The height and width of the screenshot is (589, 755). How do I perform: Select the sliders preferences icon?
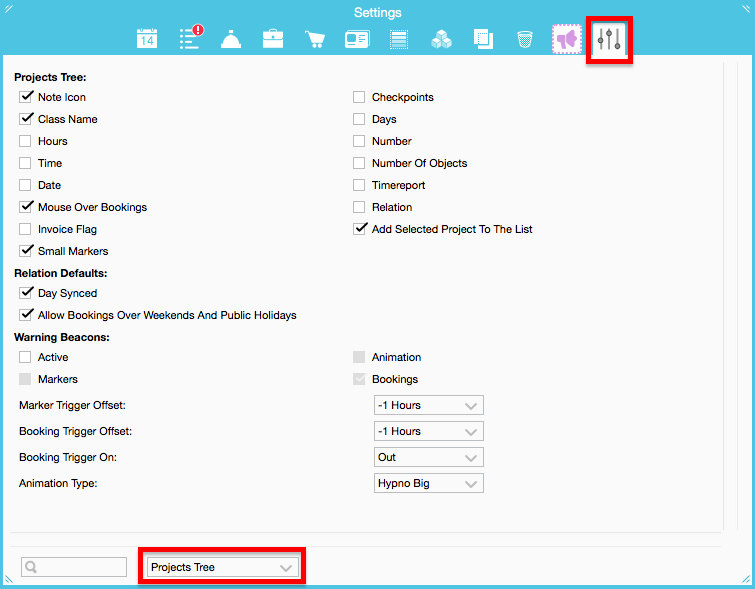point(609,39)
